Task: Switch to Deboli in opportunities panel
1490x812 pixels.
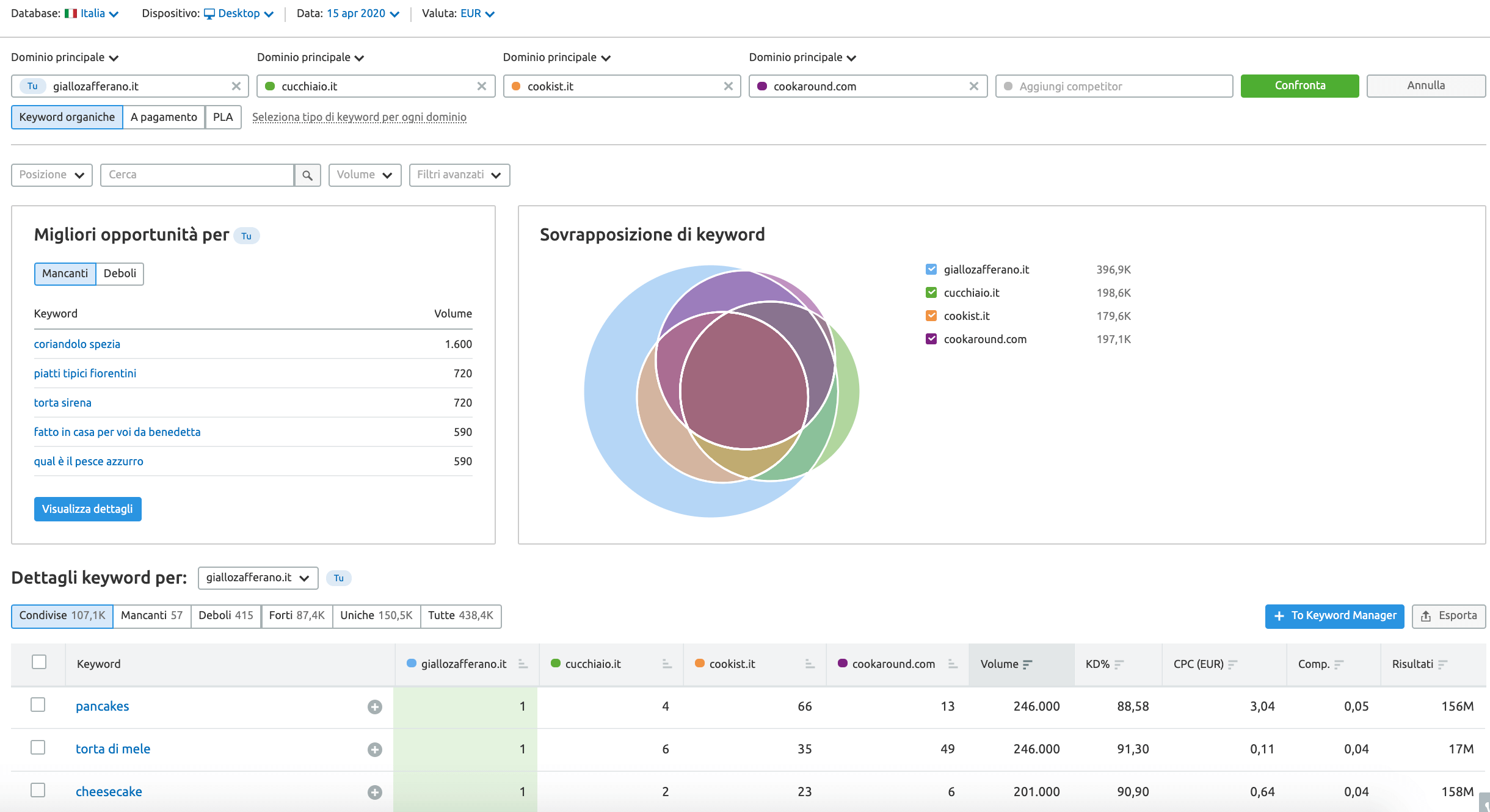Action: click(x=120, y=274)
